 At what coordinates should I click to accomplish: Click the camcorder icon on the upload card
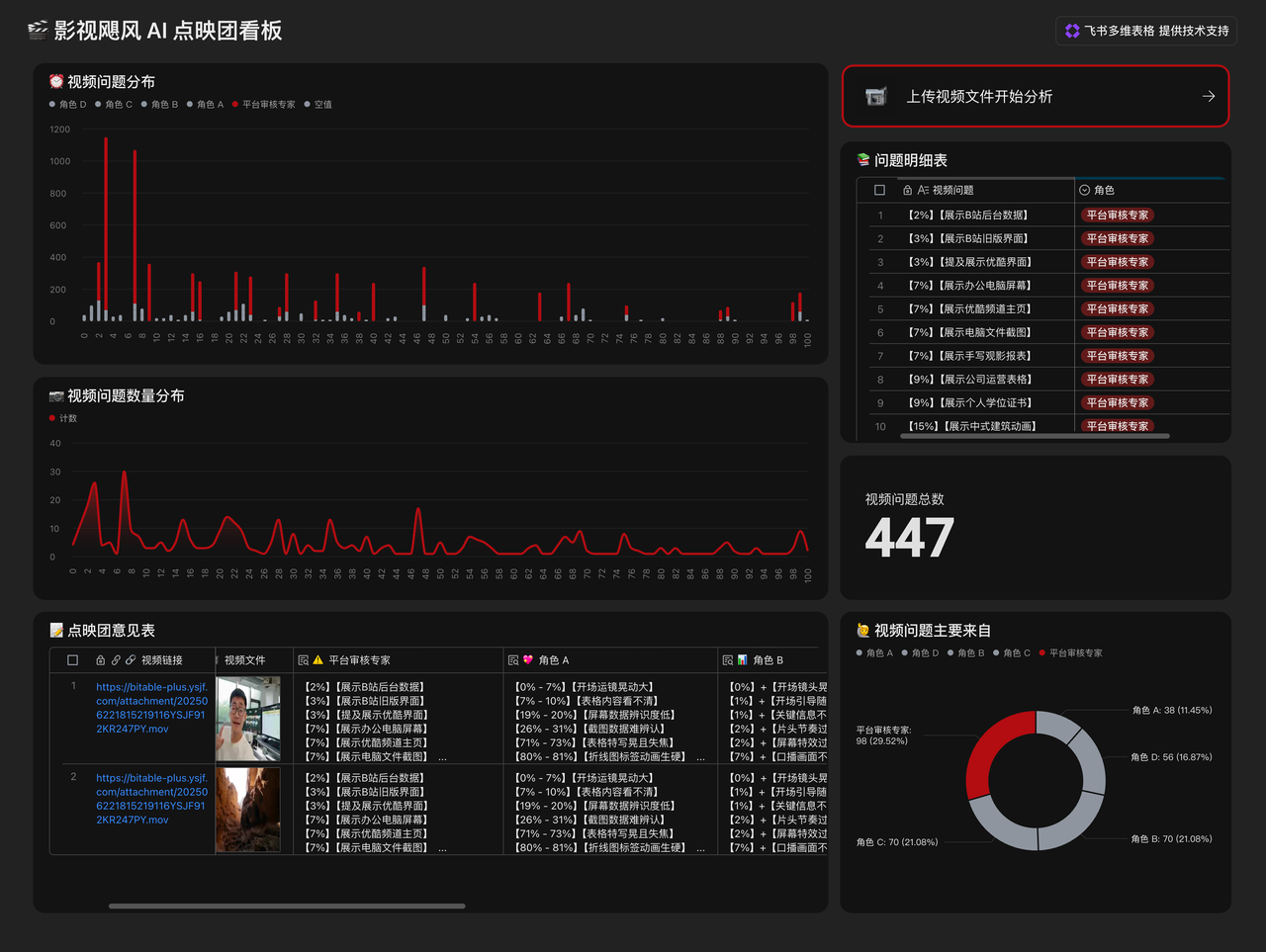click(x=875, y=96)
